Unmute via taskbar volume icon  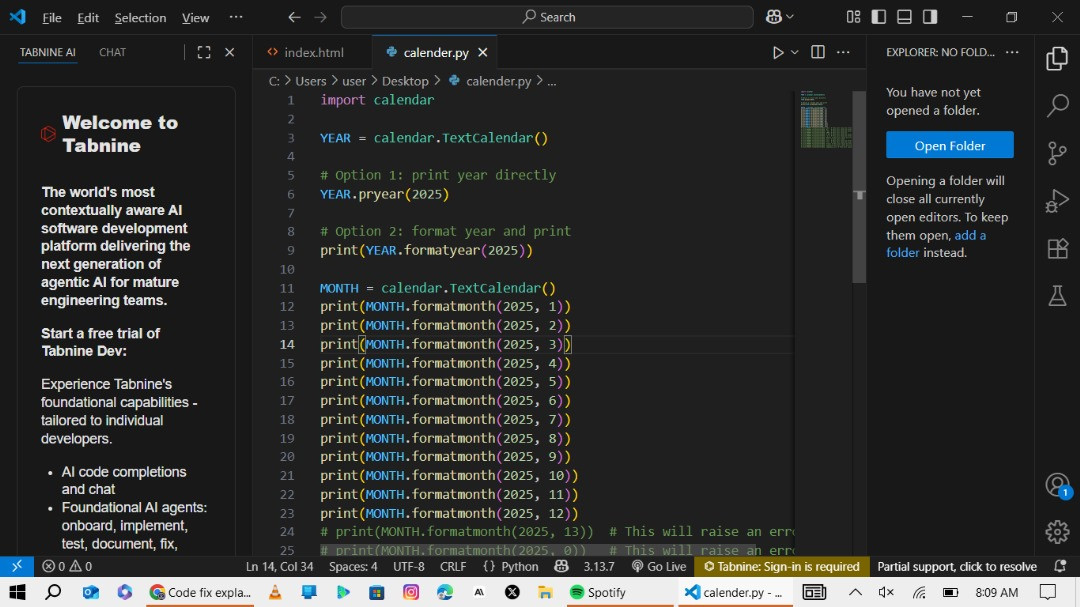[x=886, y=592]
